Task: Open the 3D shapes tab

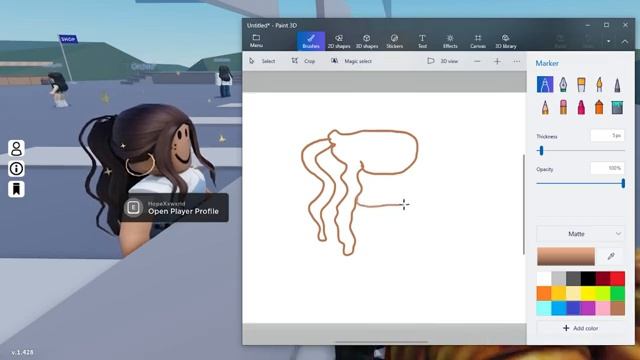Action: point(367,41)
